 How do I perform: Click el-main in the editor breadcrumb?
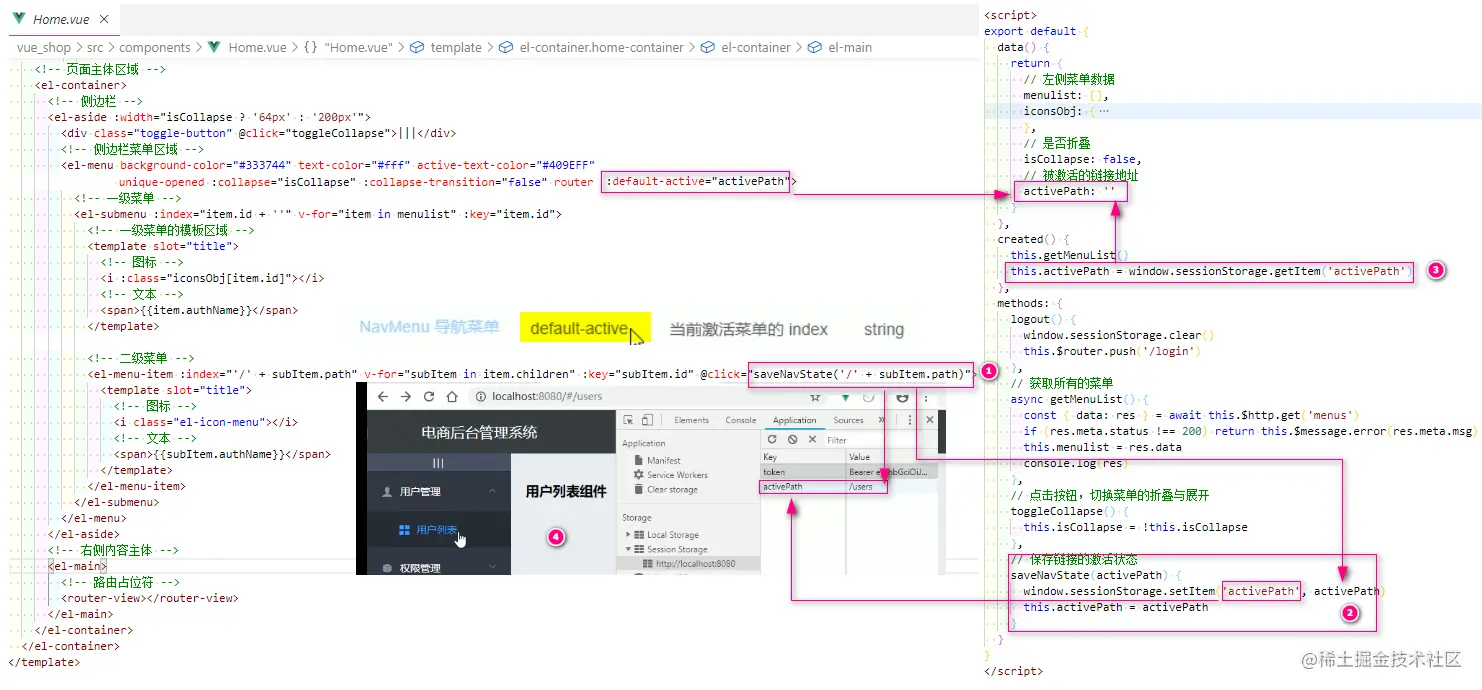tap(849, 47)
